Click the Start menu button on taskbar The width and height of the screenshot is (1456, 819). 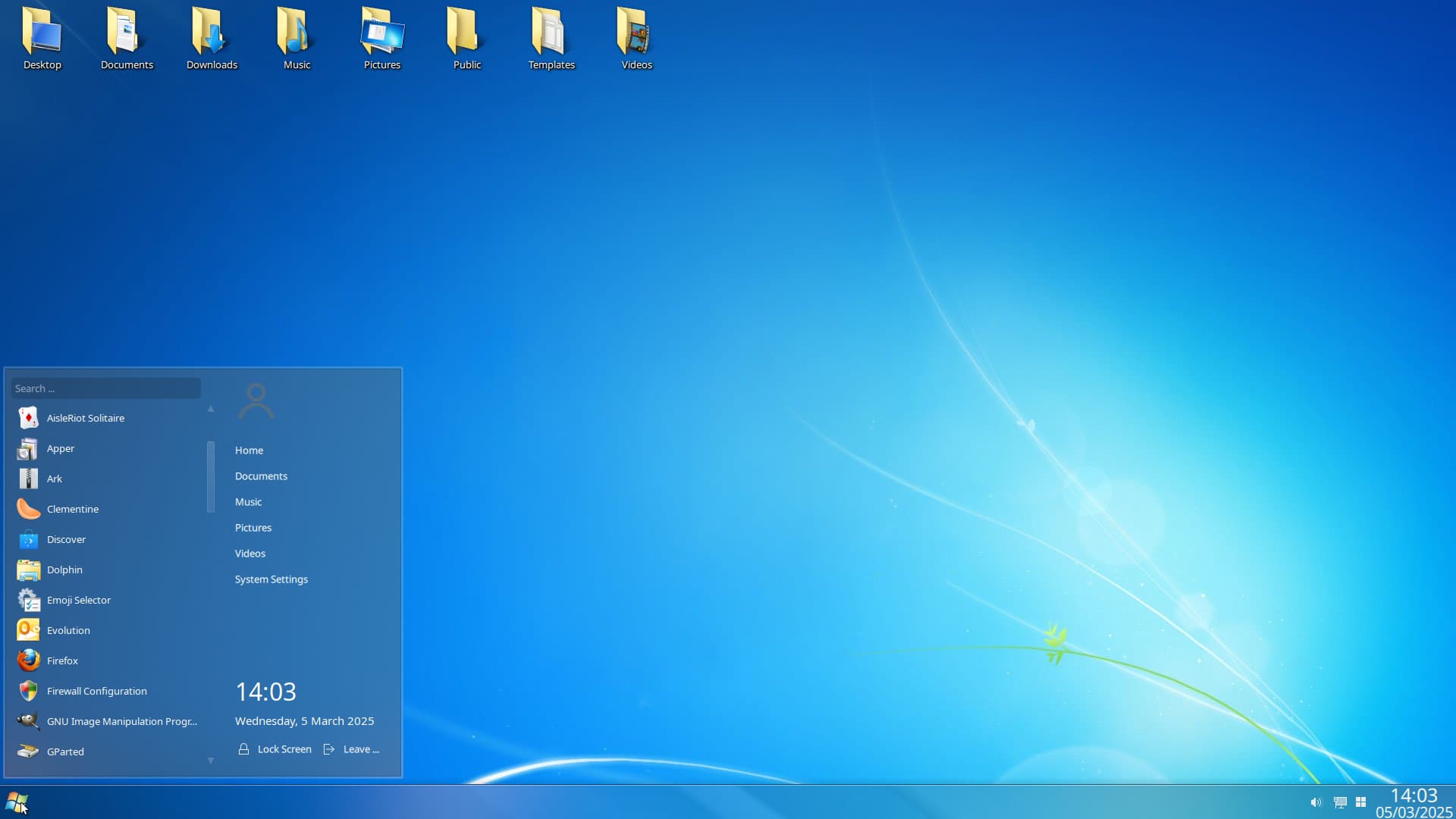click(x=17, y=802)
